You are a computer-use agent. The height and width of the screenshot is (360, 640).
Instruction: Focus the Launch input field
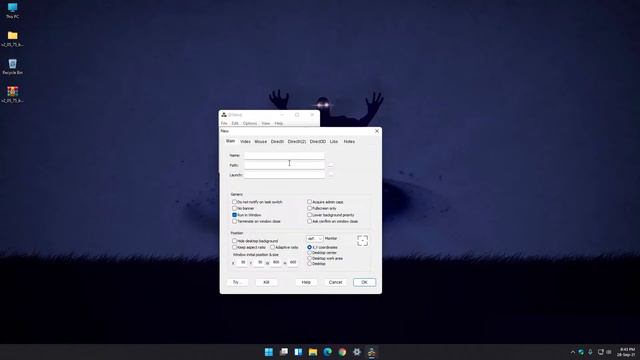(x=284, y=175)
